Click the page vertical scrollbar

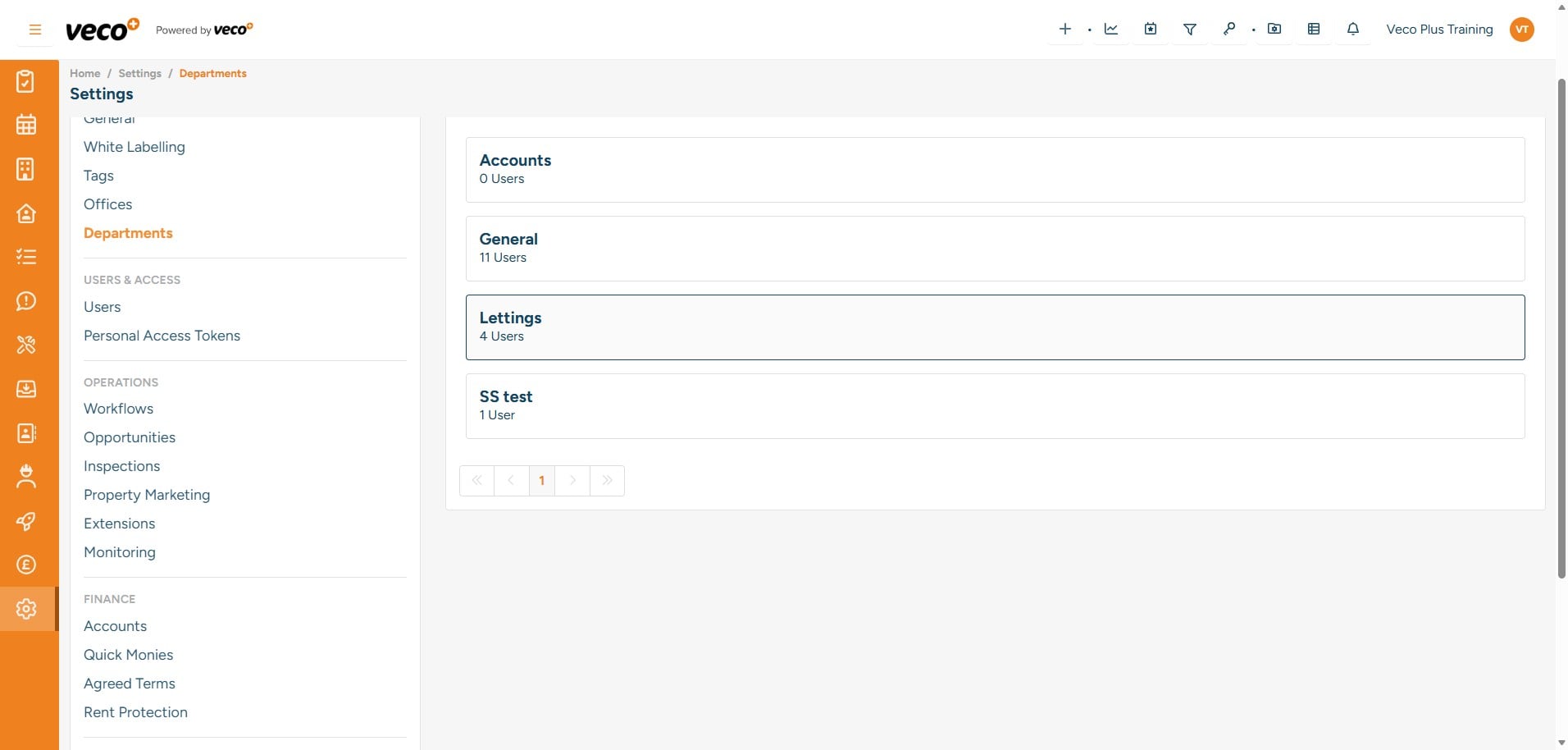(1561, 328)
